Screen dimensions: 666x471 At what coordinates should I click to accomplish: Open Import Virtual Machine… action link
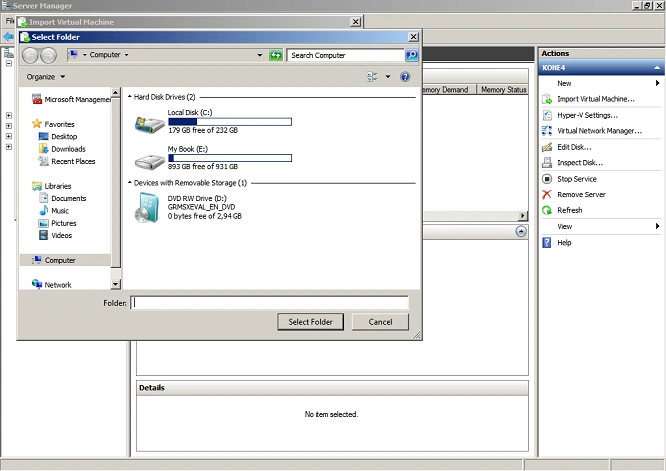595,99
